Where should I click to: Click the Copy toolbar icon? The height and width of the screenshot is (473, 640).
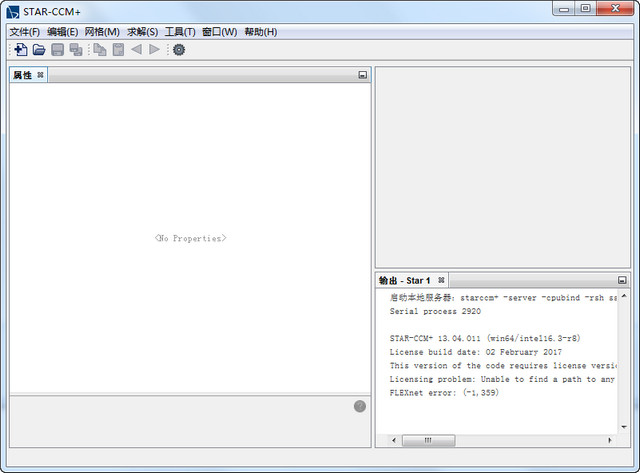[100, 50]
